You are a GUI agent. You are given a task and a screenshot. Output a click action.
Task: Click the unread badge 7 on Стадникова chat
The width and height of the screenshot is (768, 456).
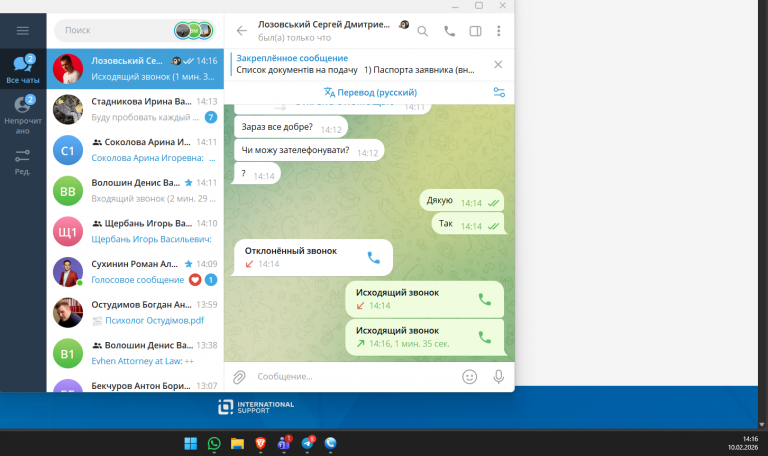[x=211, y=117]
